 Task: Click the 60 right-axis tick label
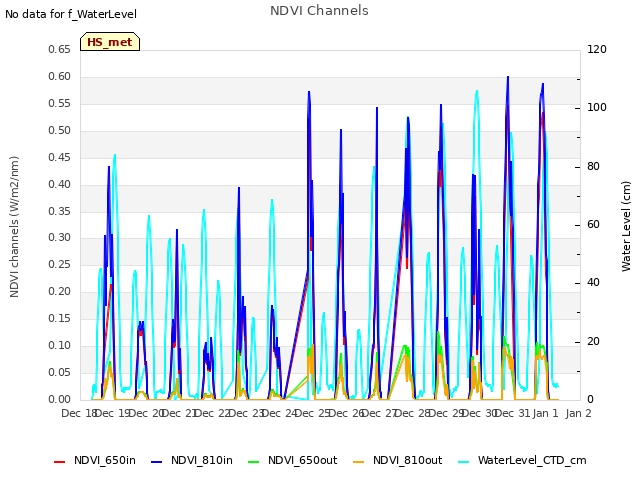593,225
